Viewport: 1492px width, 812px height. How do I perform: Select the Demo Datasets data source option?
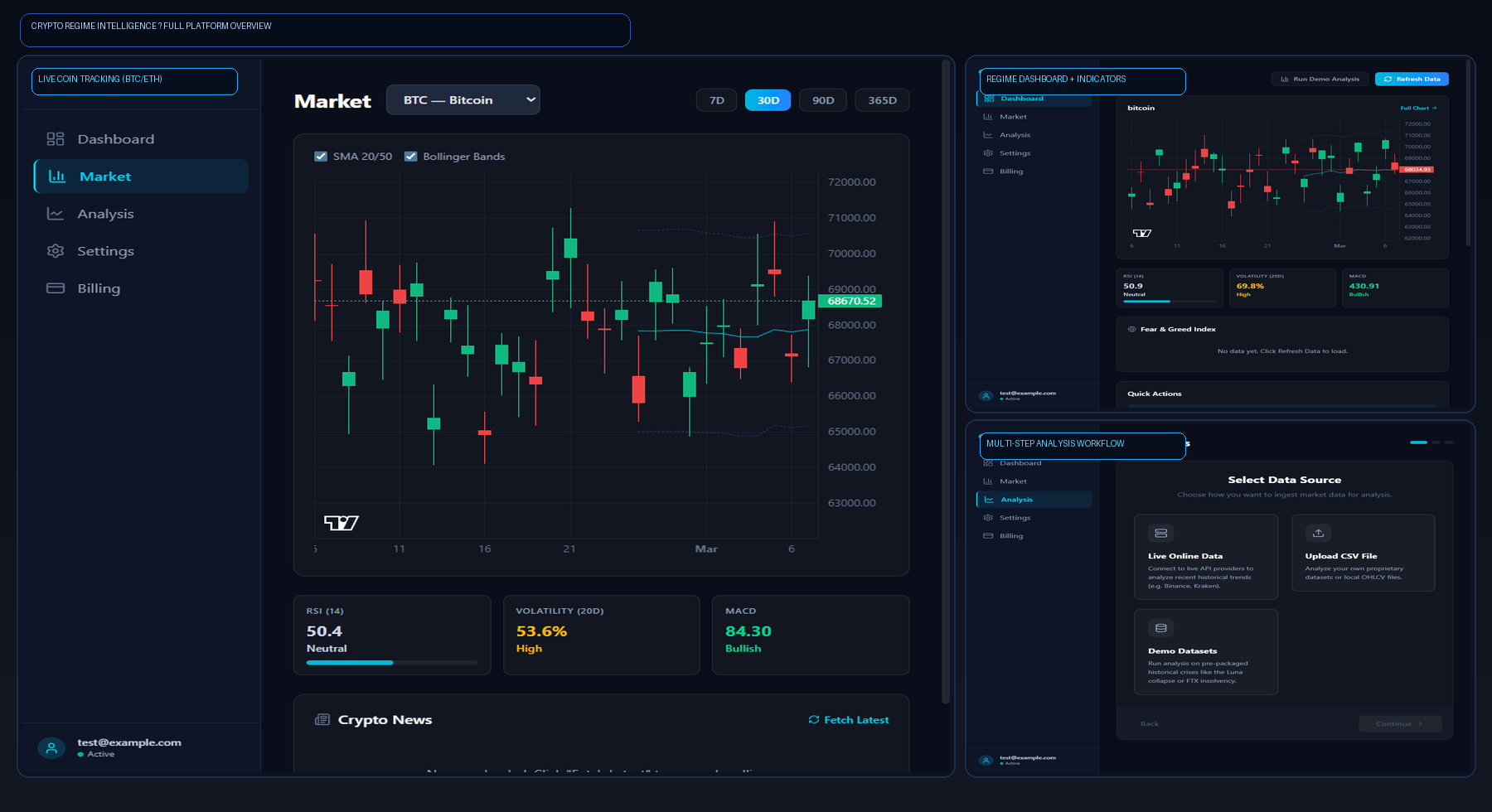(x=1206, y=652)
